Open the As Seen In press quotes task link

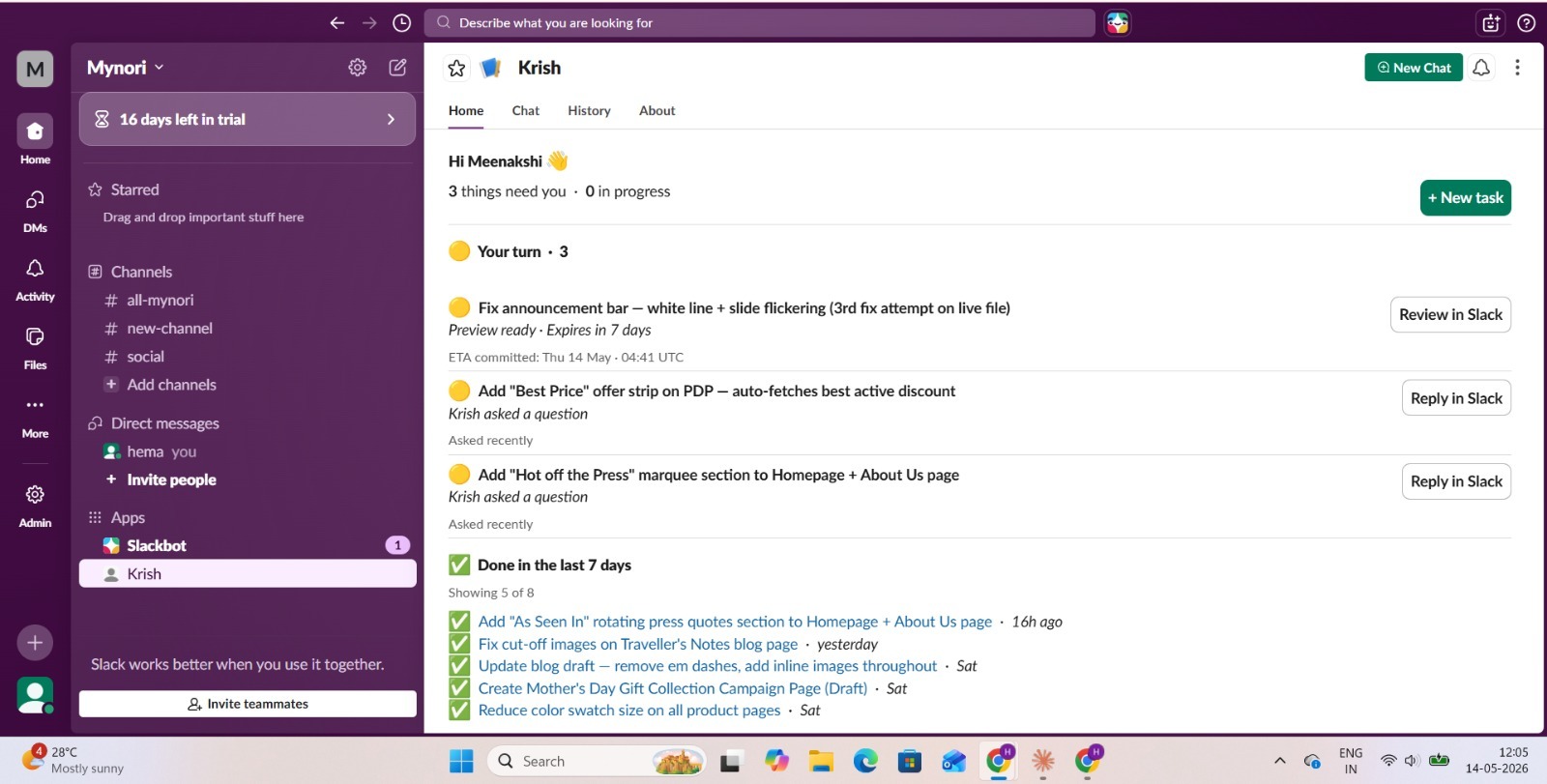pos(735,622)
